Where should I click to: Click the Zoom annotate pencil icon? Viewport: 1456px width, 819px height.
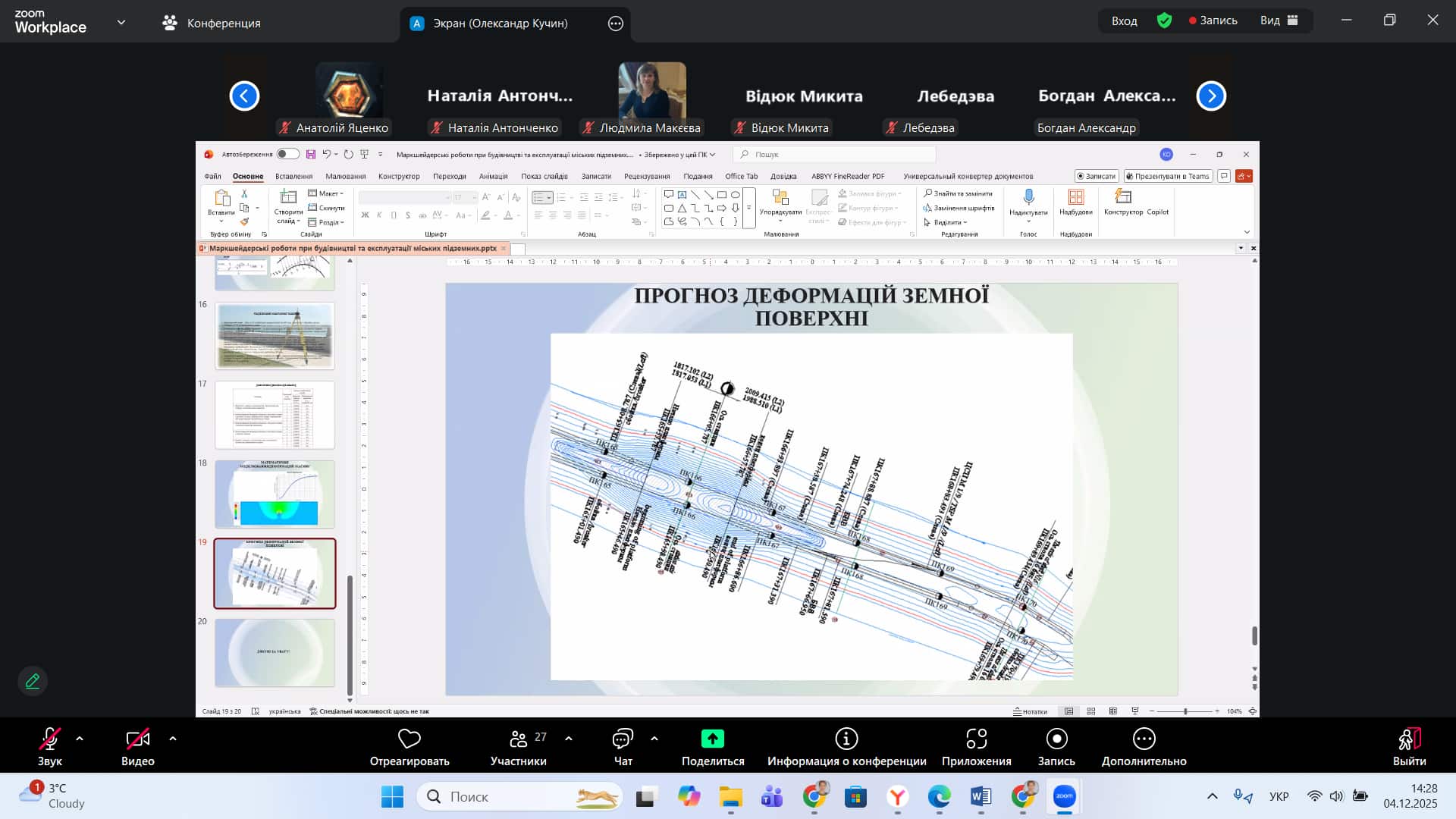[33, 681]
